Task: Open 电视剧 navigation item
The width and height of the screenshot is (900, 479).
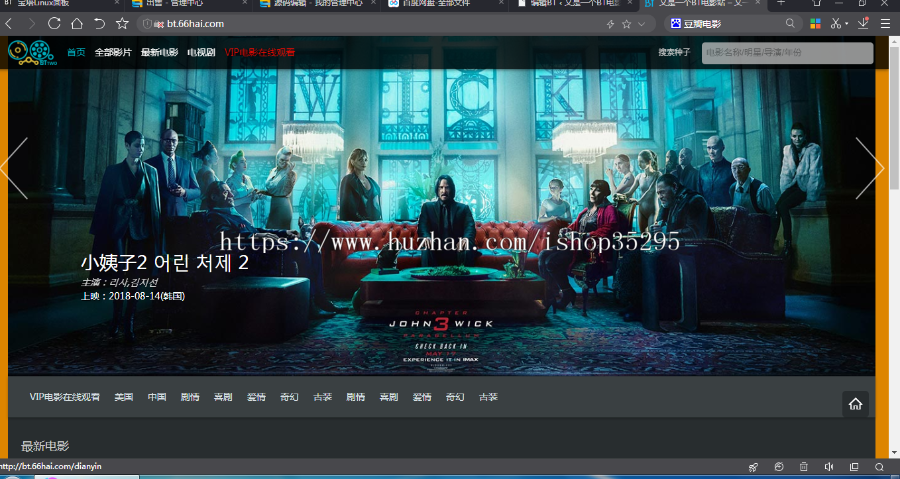Action: pos(201,52)
